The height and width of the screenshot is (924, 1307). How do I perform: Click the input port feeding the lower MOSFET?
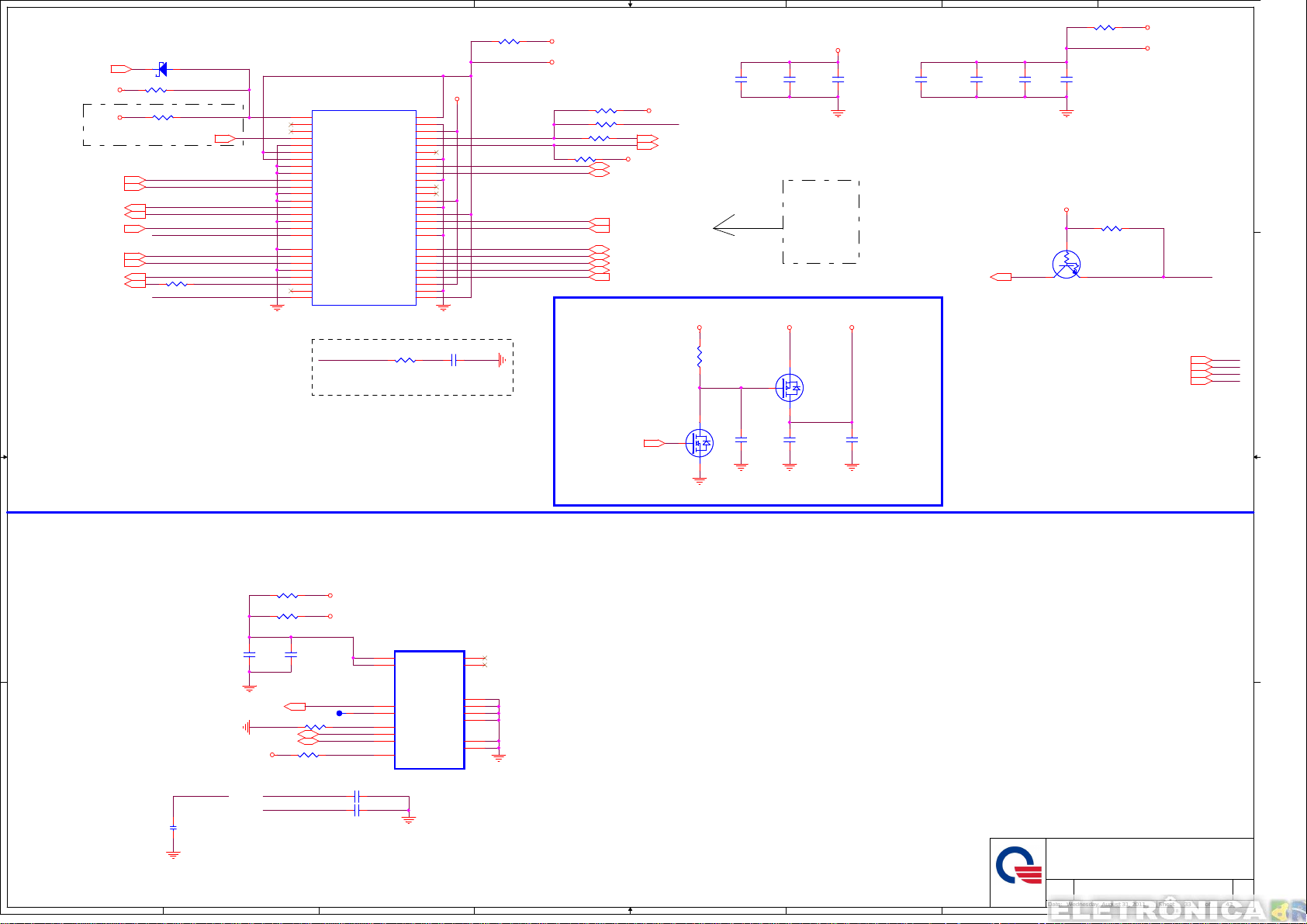(x=655, y=443)
